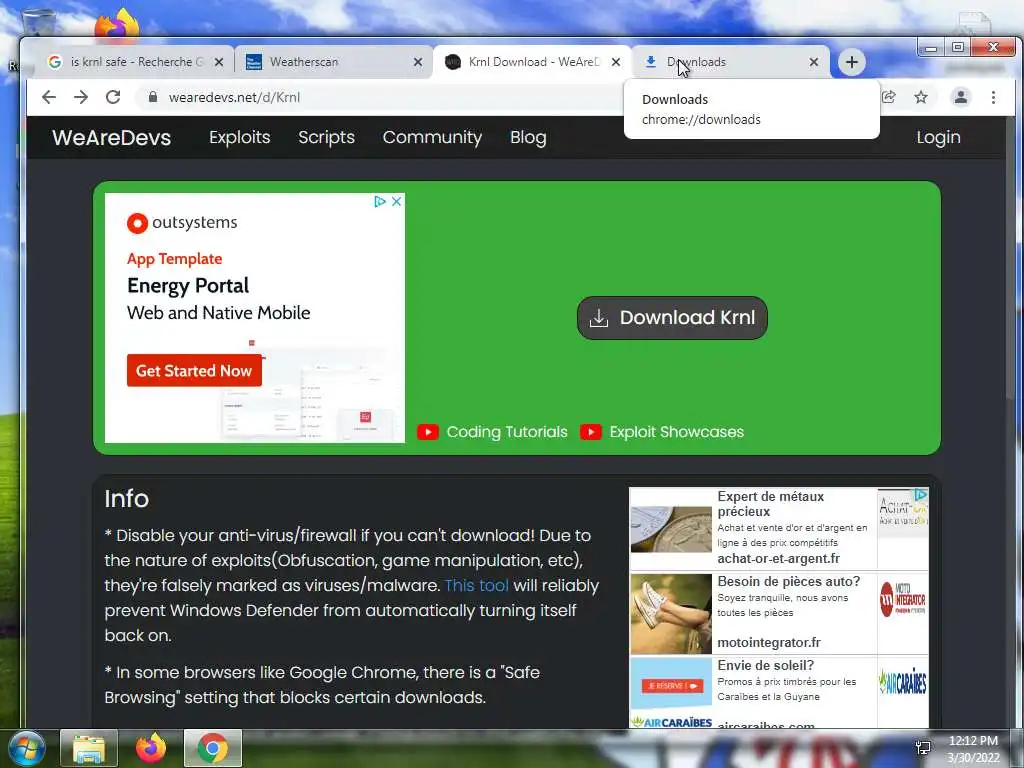Close the Downloads tab

click(814, 62)
